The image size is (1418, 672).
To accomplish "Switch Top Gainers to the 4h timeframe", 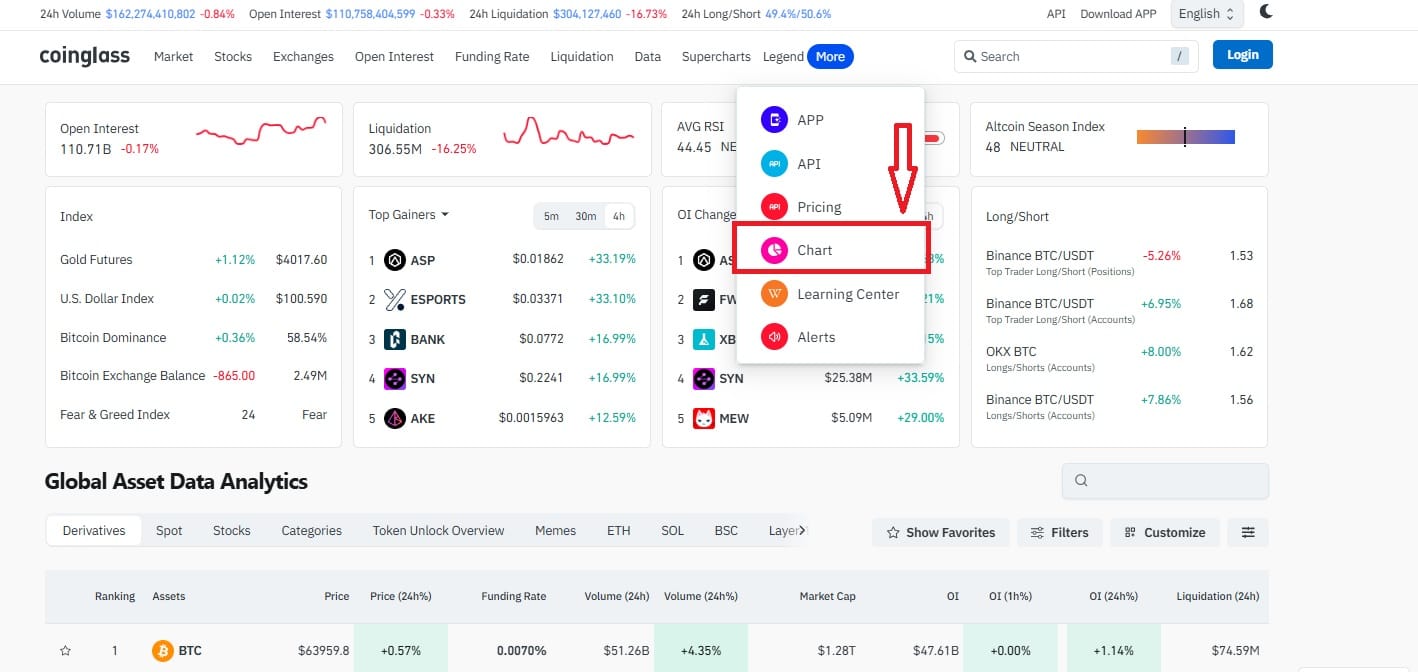I will [619, 216].
